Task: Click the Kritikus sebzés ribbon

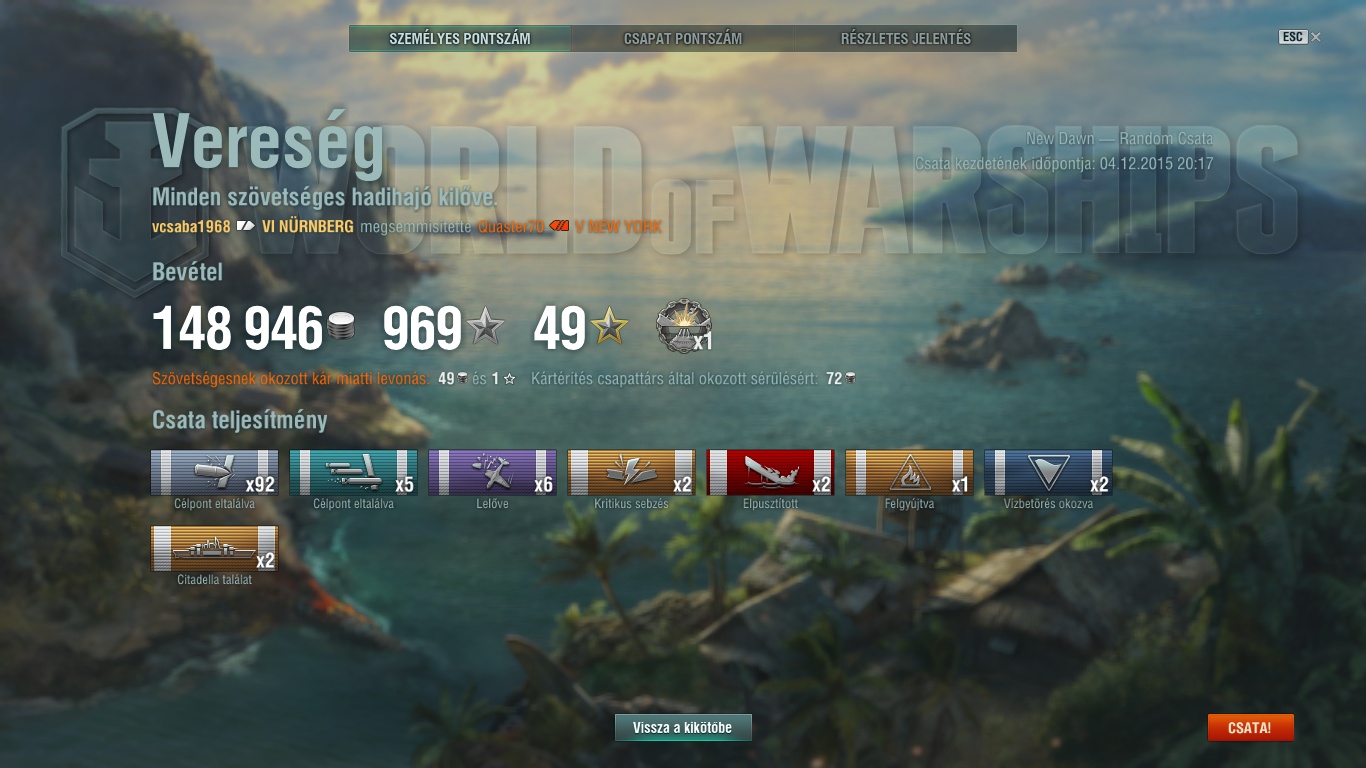Action: tap(632, 473)
